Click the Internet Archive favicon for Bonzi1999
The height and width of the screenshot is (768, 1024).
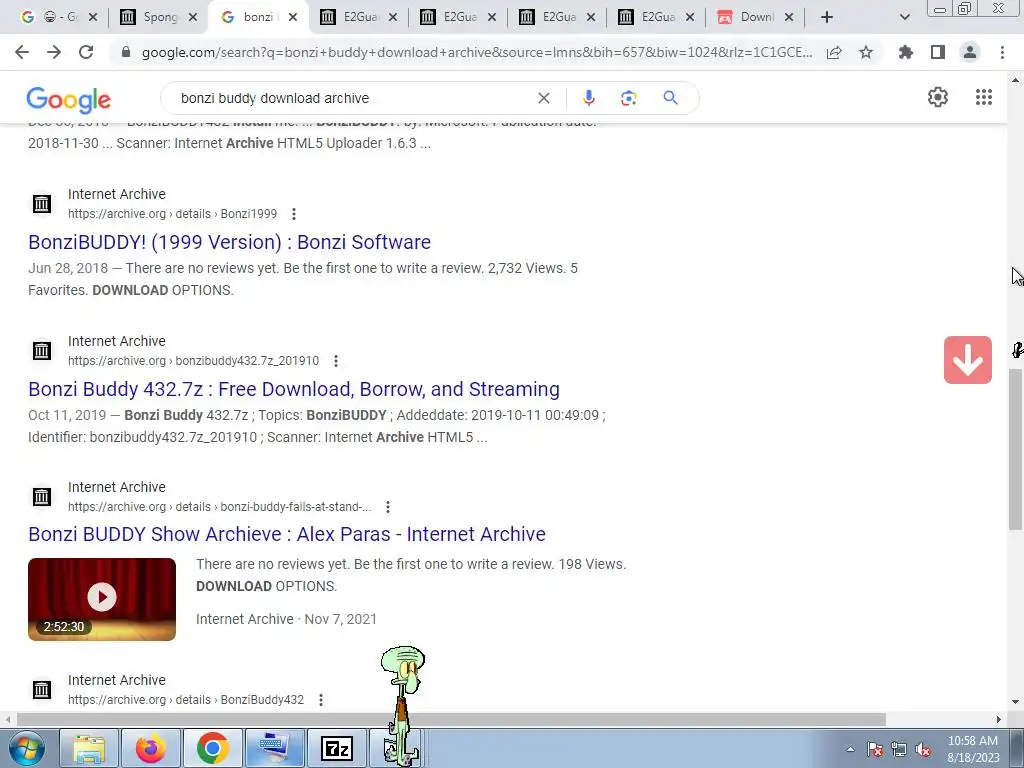[x=42, y=204]
